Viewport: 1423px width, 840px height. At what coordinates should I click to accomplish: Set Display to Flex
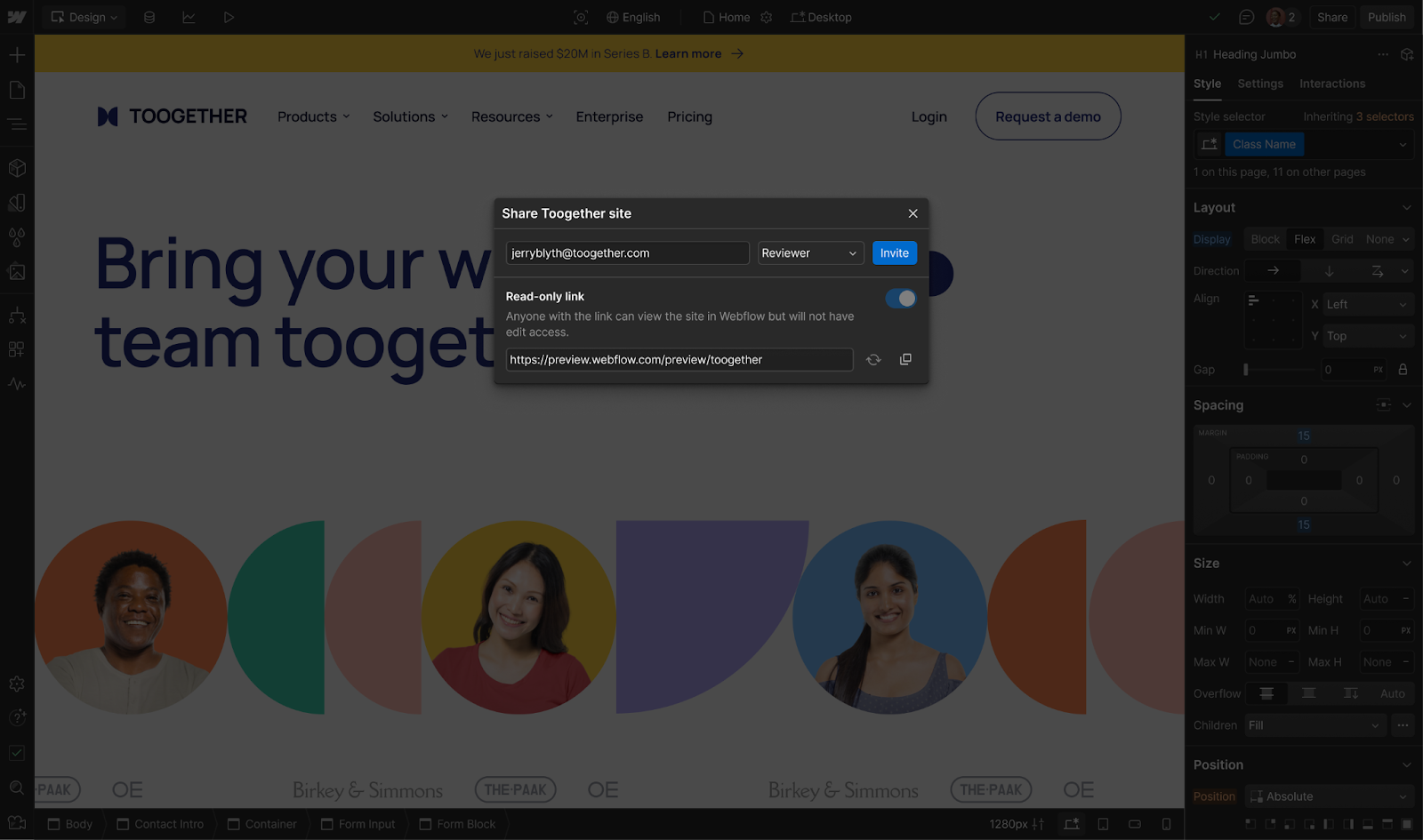pyautogui.click(x=1305, y=239)
